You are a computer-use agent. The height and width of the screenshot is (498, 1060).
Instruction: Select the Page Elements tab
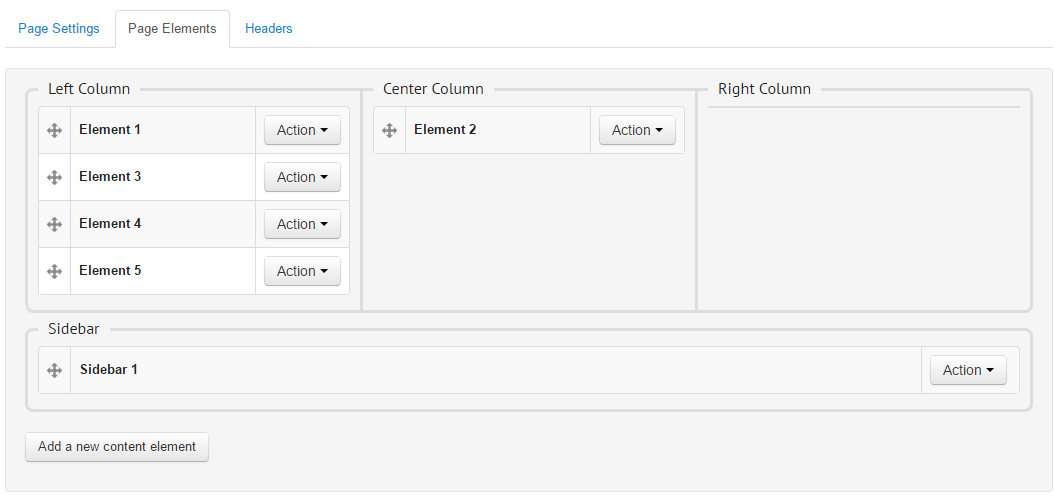coord(172,29)
